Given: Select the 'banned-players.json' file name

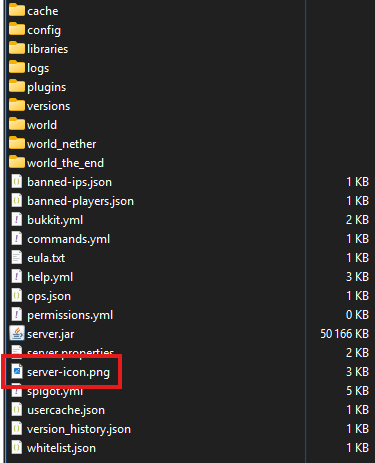Looking at the screenshot, I should click(x=80, y=201).
